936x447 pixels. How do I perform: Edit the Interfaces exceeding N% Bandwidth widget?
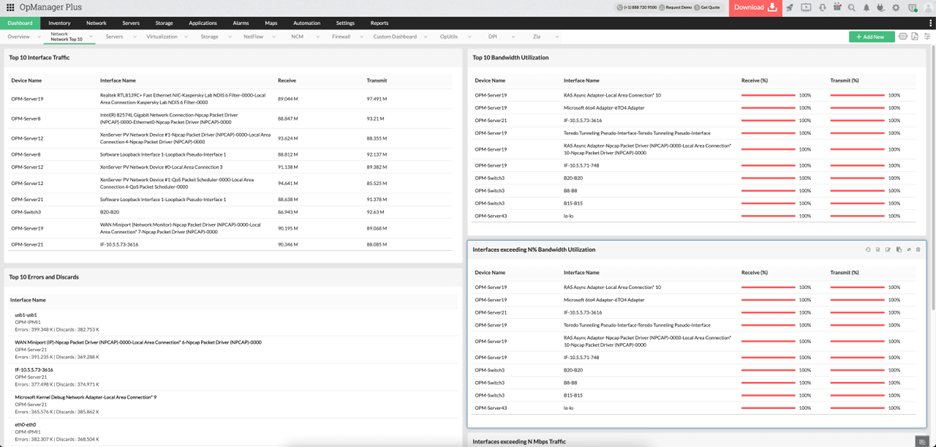[888, 250]
